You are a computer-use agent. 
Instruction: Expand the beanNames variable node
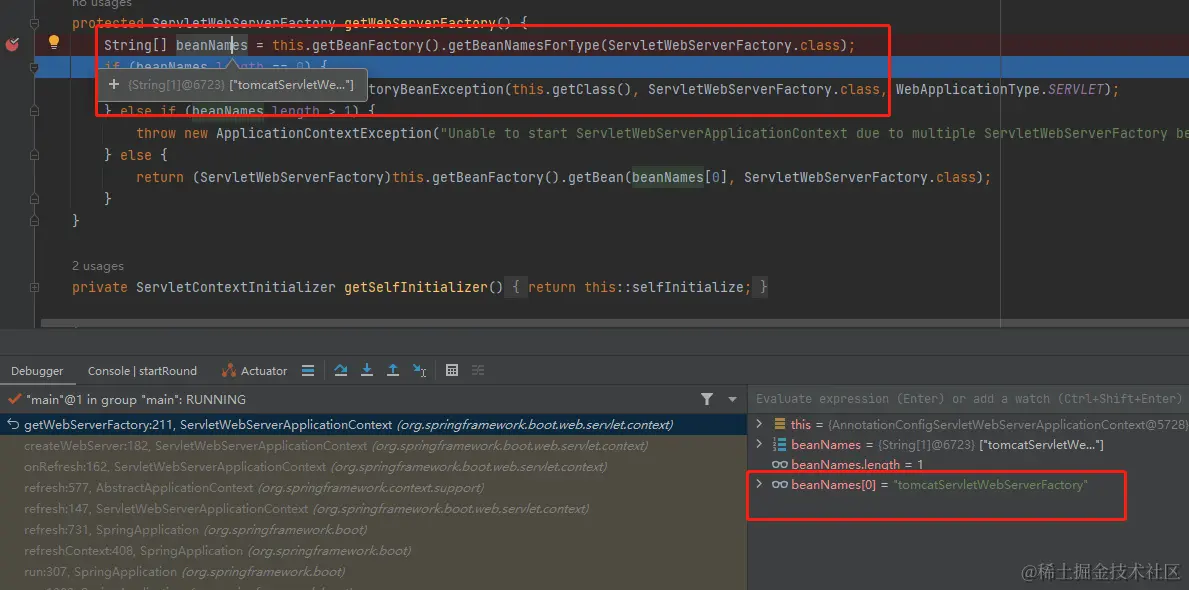[x=761, y=444]
